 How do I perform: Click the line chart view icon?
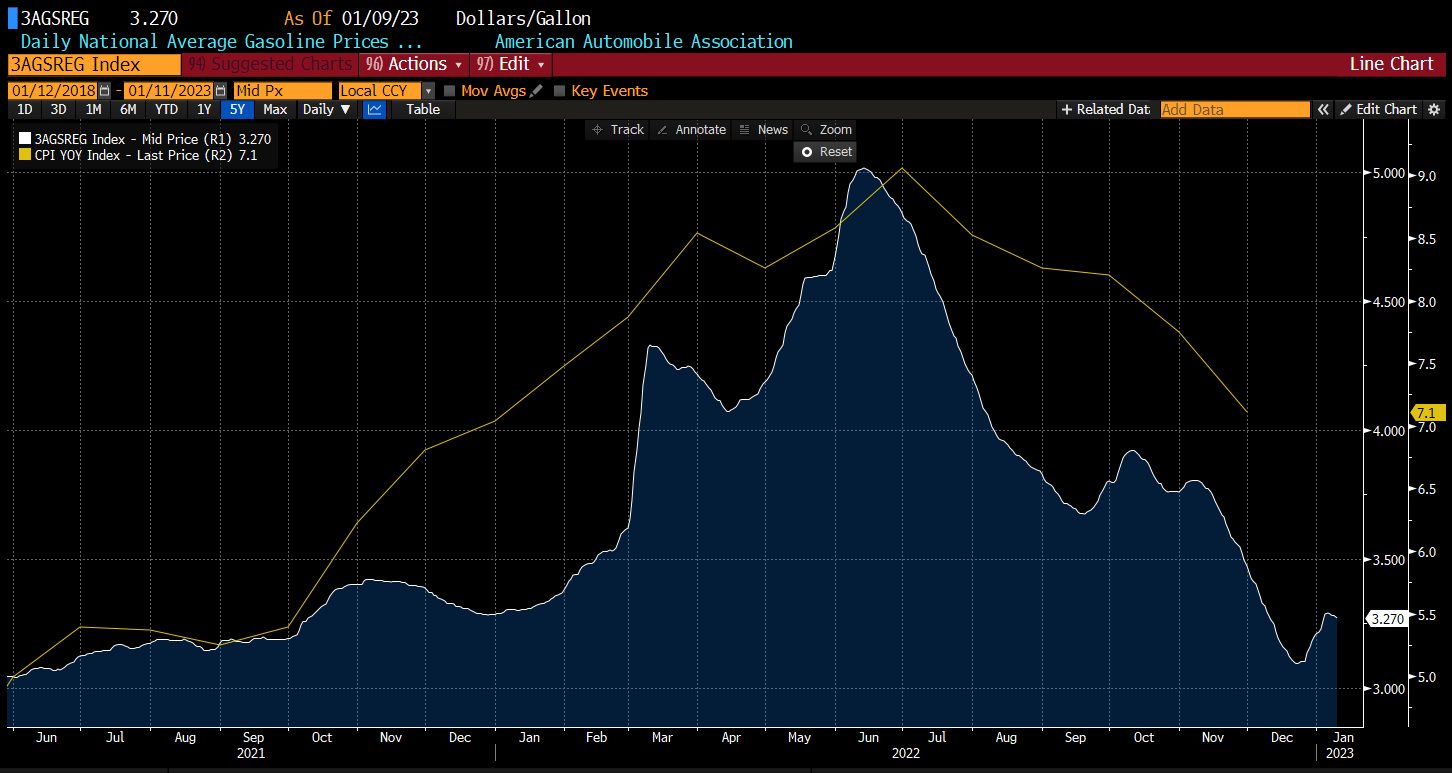click(374, 110)
